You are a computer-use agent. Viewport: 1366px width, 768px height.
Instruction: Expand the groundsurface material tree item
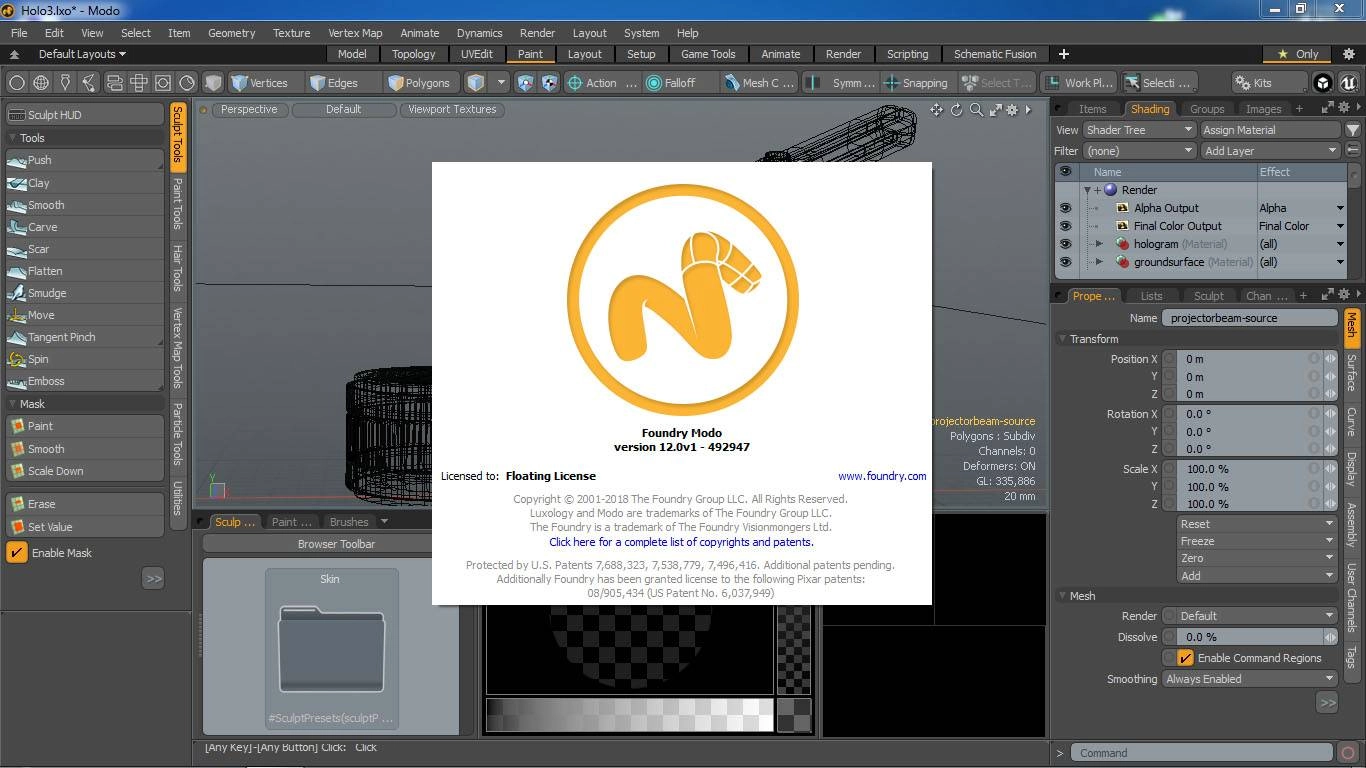point(1099,262)
